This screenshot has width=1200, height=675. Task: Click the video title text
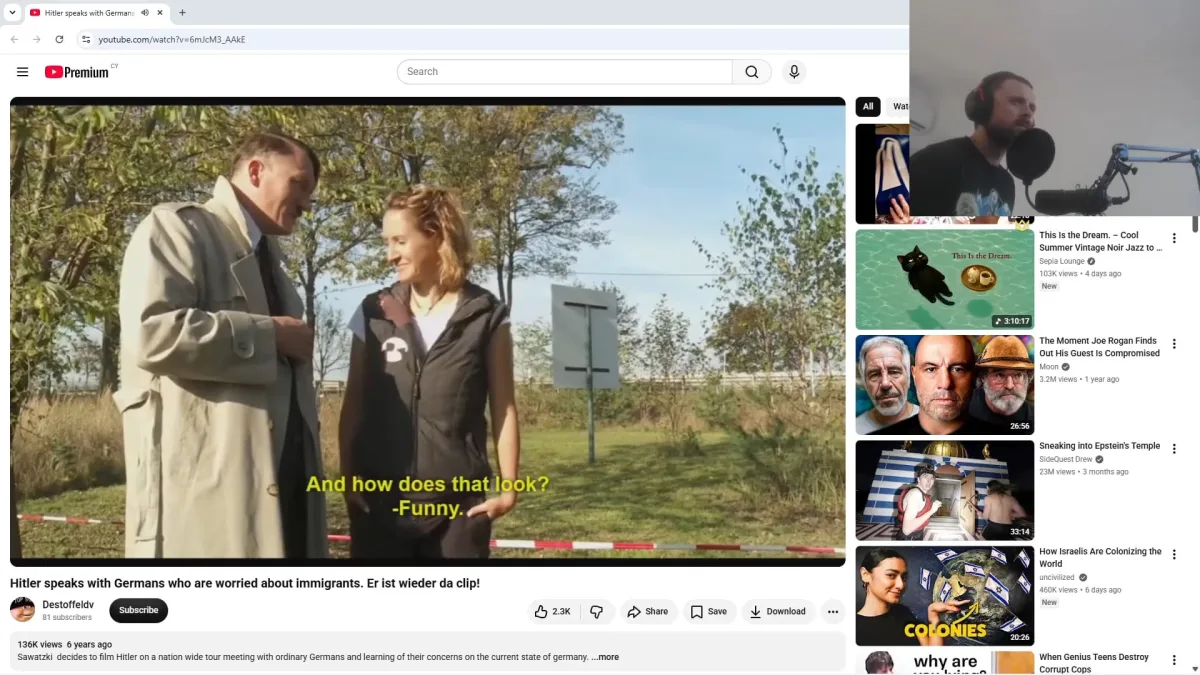pyautogui.click(x=245, y=583)
